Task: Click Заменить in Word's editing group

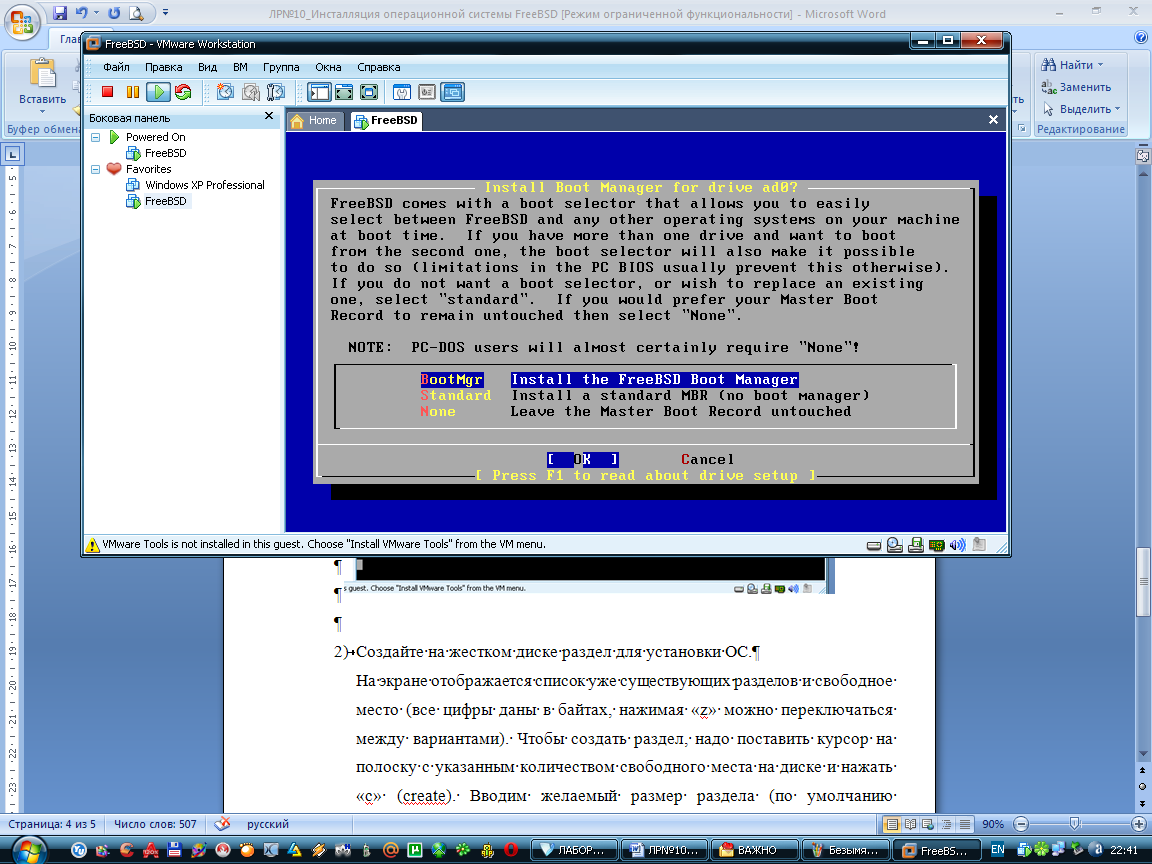Action: [1076, 87]
